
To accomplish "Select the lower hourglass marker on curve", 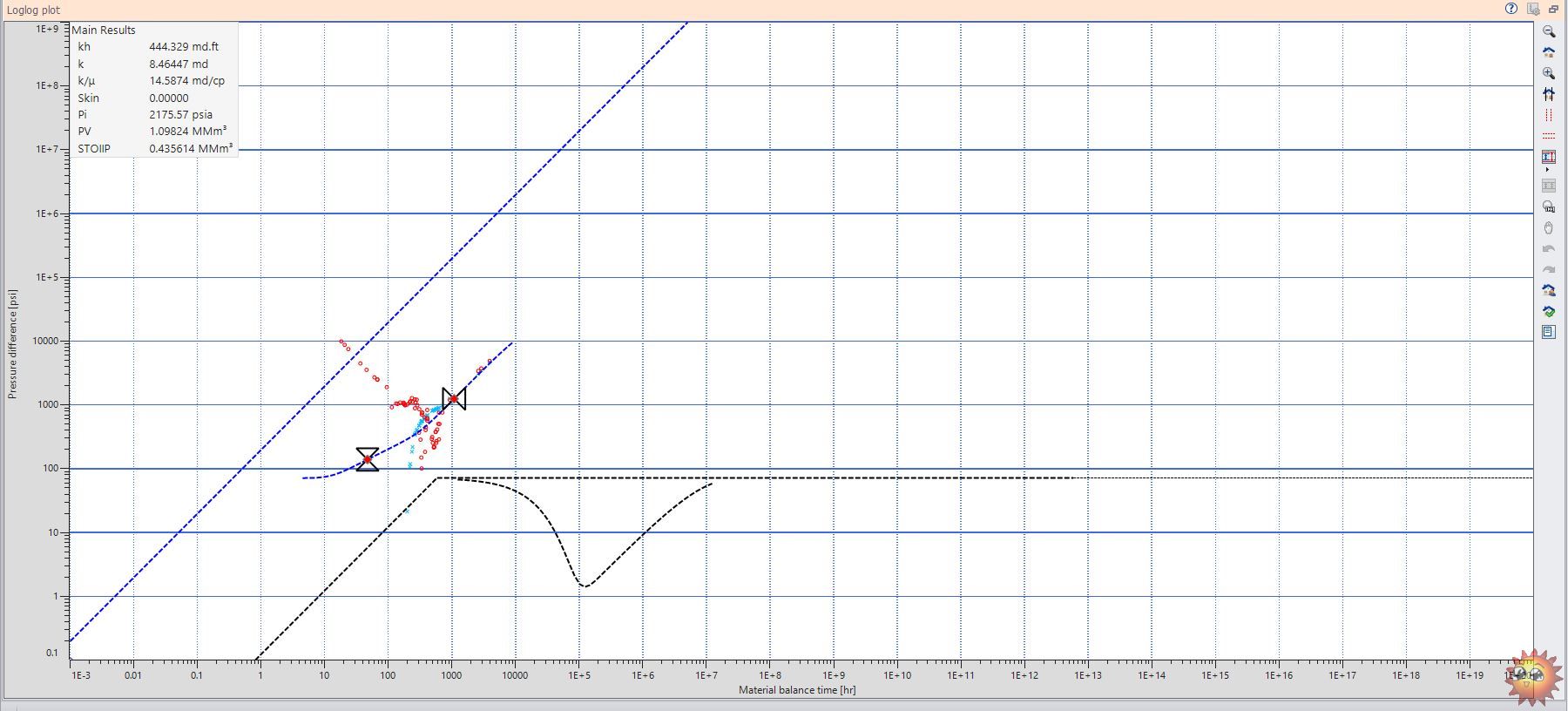I will (x=368, y=459).
